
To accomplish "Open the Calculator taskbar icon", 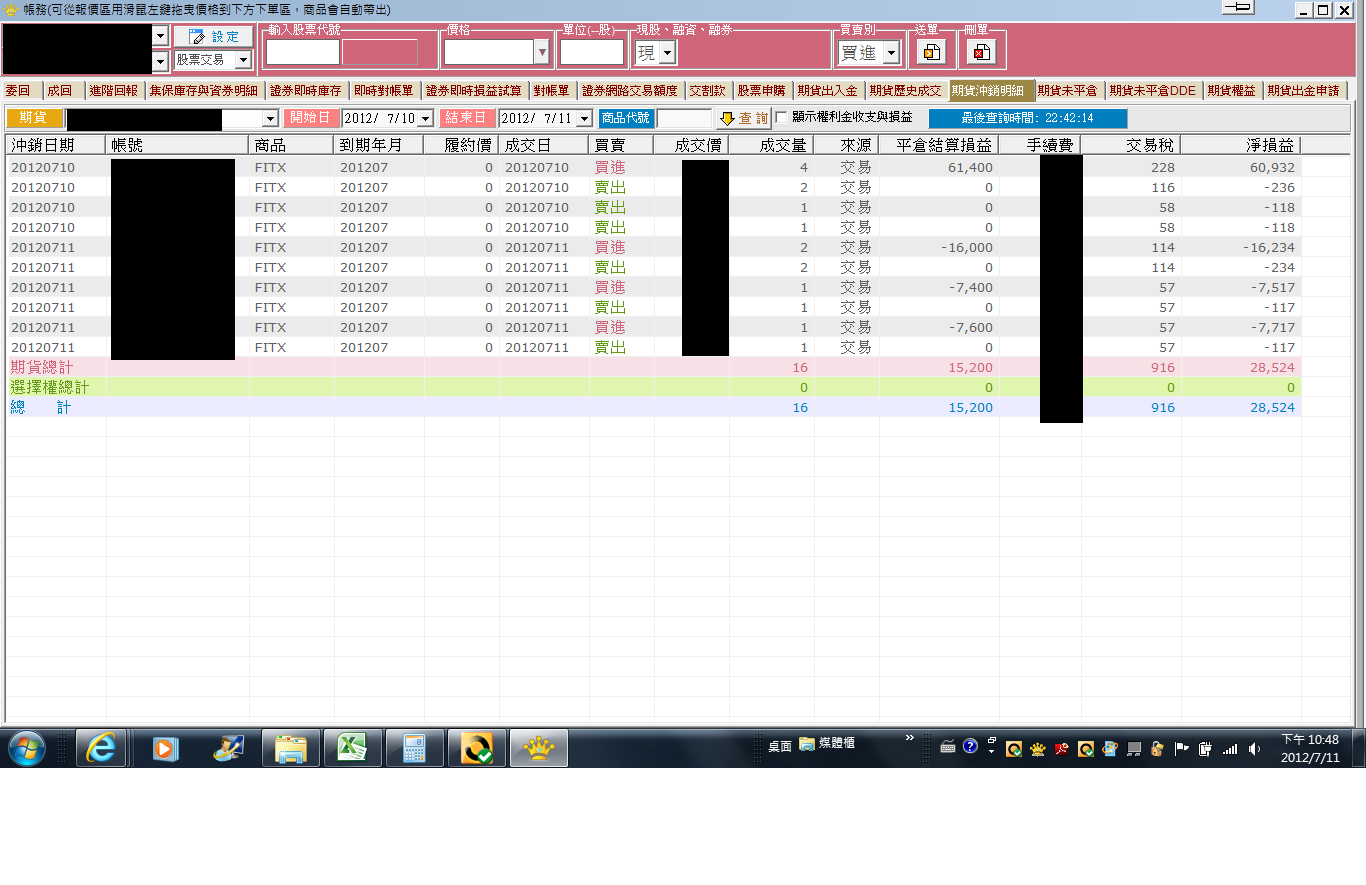I will click(x=415, y=748).
